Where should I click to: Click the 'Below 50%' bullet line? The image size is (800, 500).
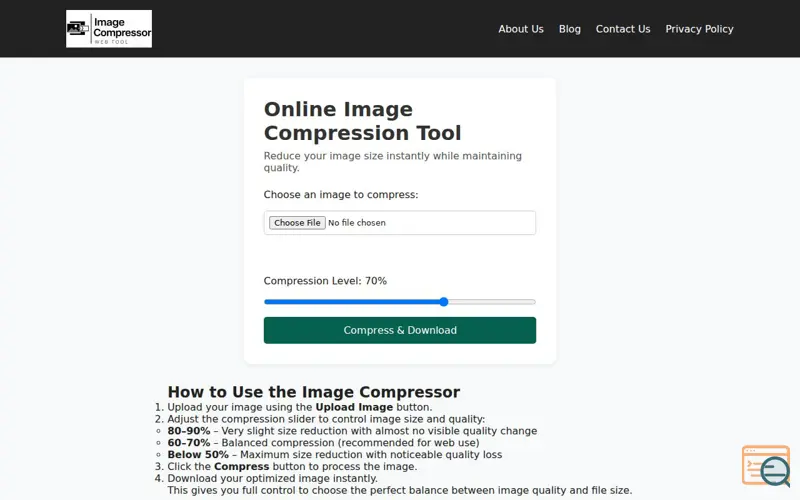(x=335, y=455)
